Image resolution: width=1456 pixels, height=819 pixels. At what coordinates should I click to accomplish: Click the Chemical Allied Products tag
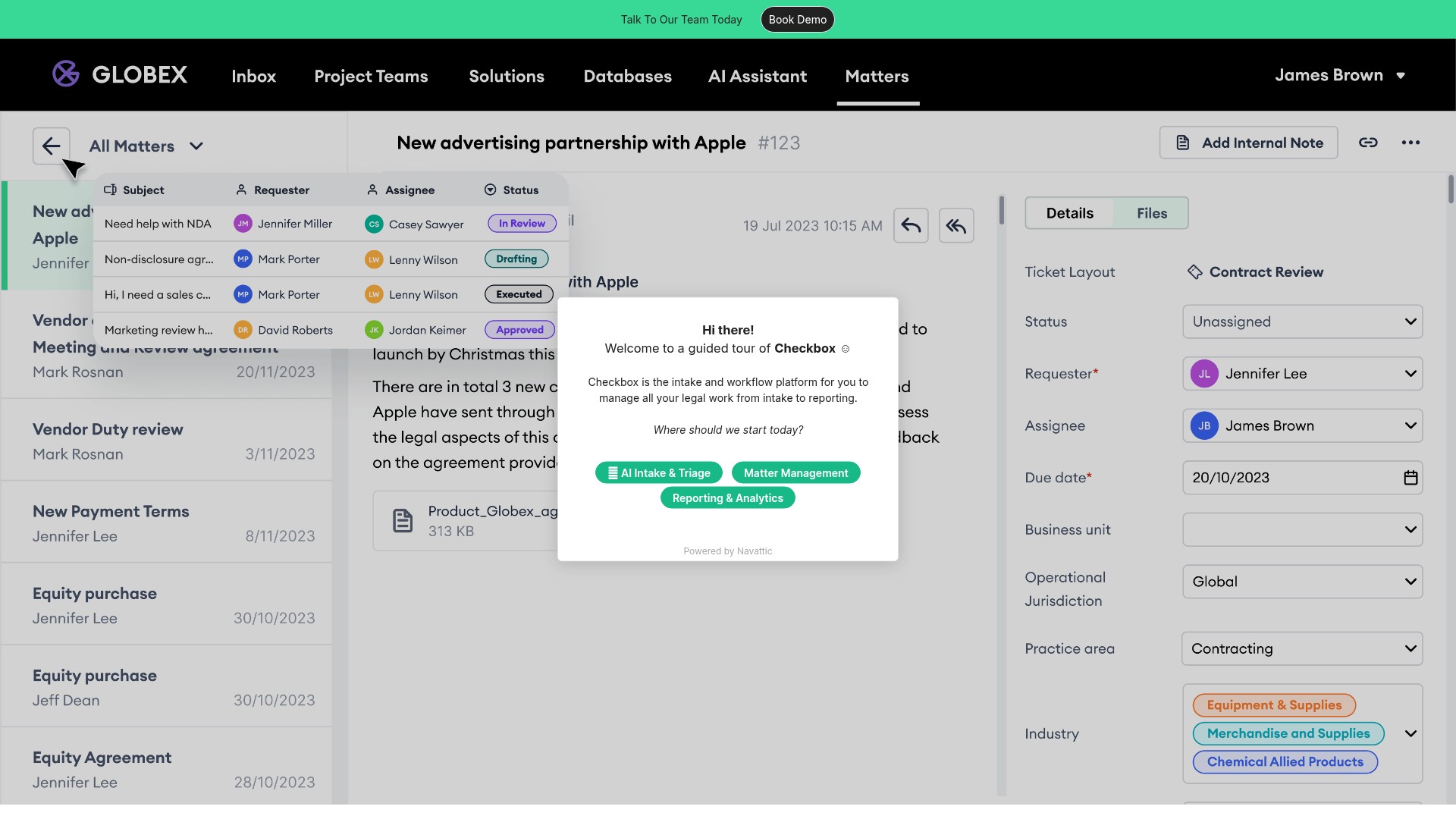pos(1285,762)
